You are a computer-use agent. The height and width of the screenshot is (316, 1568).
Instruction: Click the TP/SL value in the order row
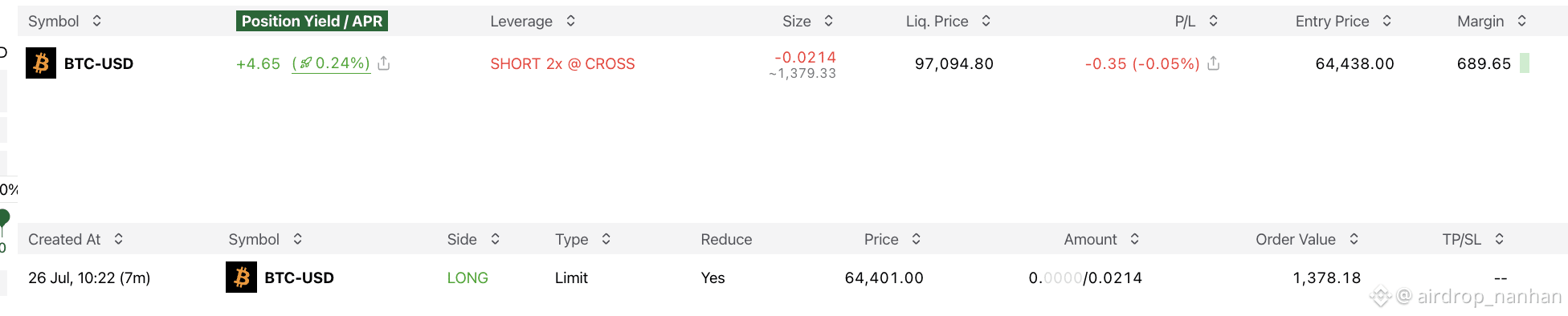click(1501, 278)
